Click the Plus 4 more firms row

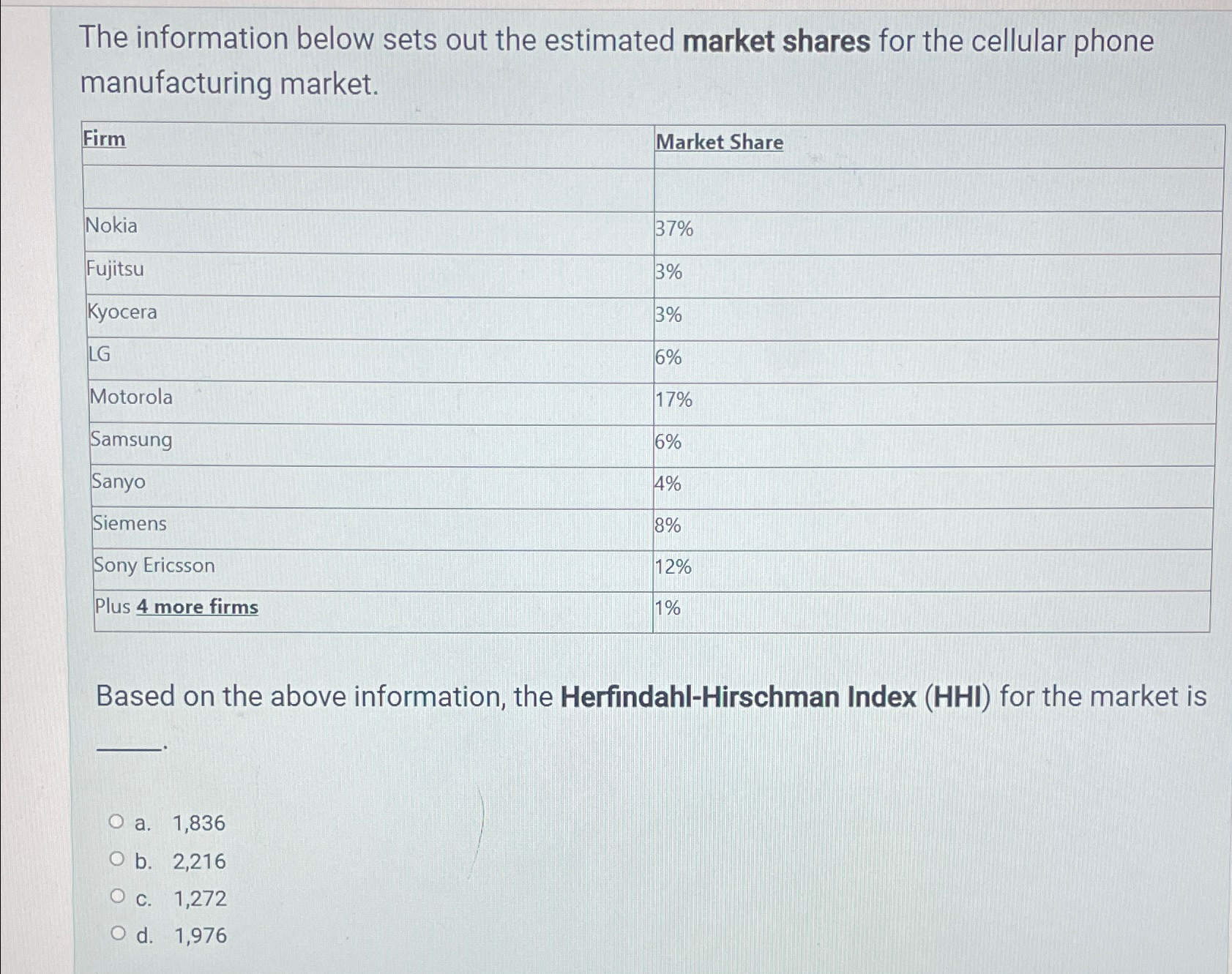(293, 607)
